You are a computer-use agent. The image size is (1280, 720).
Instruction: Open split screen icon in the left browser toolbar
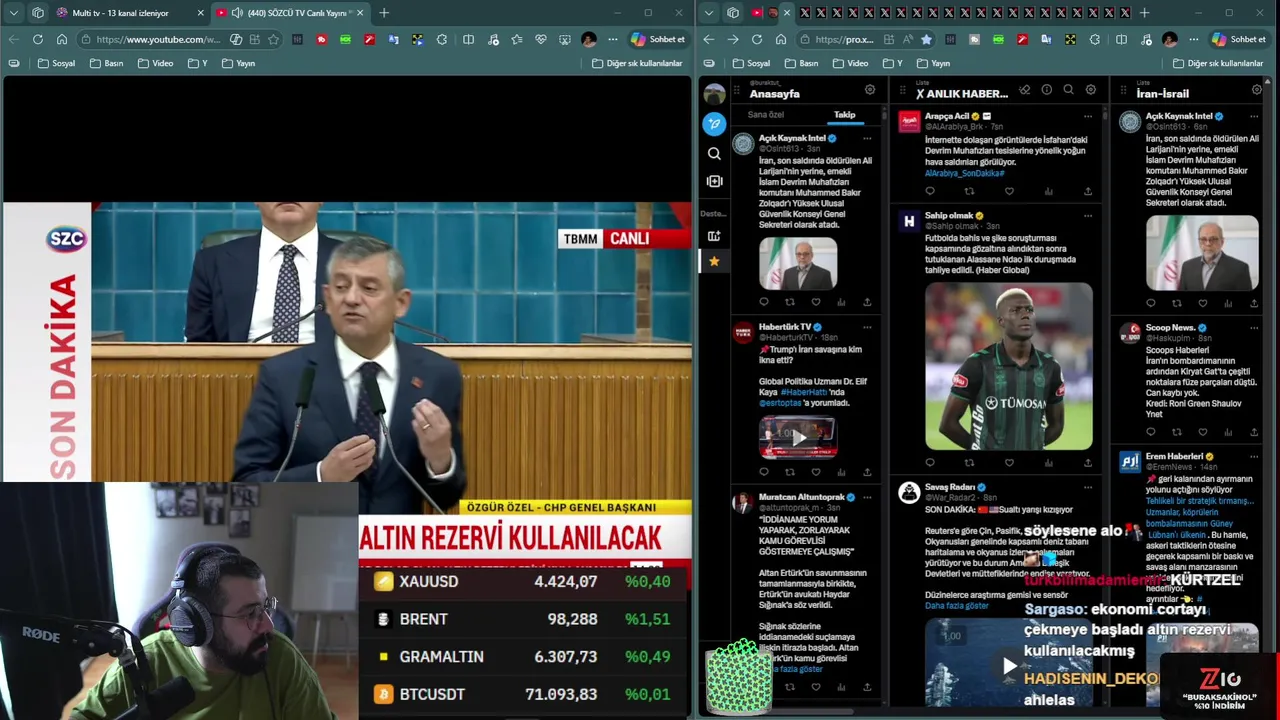coord(468,39)
